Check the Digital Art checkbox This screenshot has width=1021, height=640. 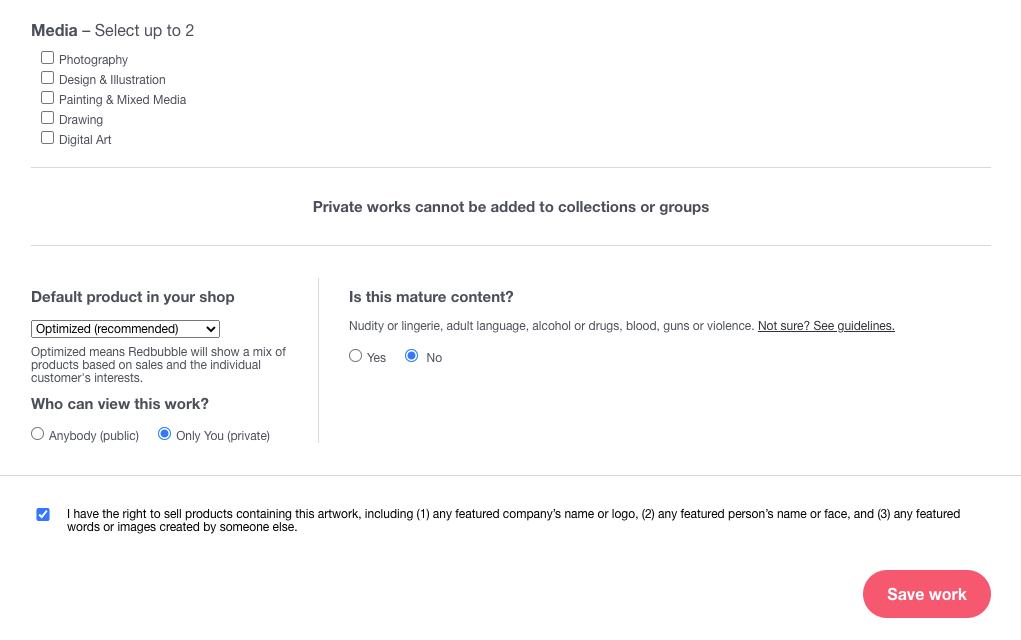[48, 138]
